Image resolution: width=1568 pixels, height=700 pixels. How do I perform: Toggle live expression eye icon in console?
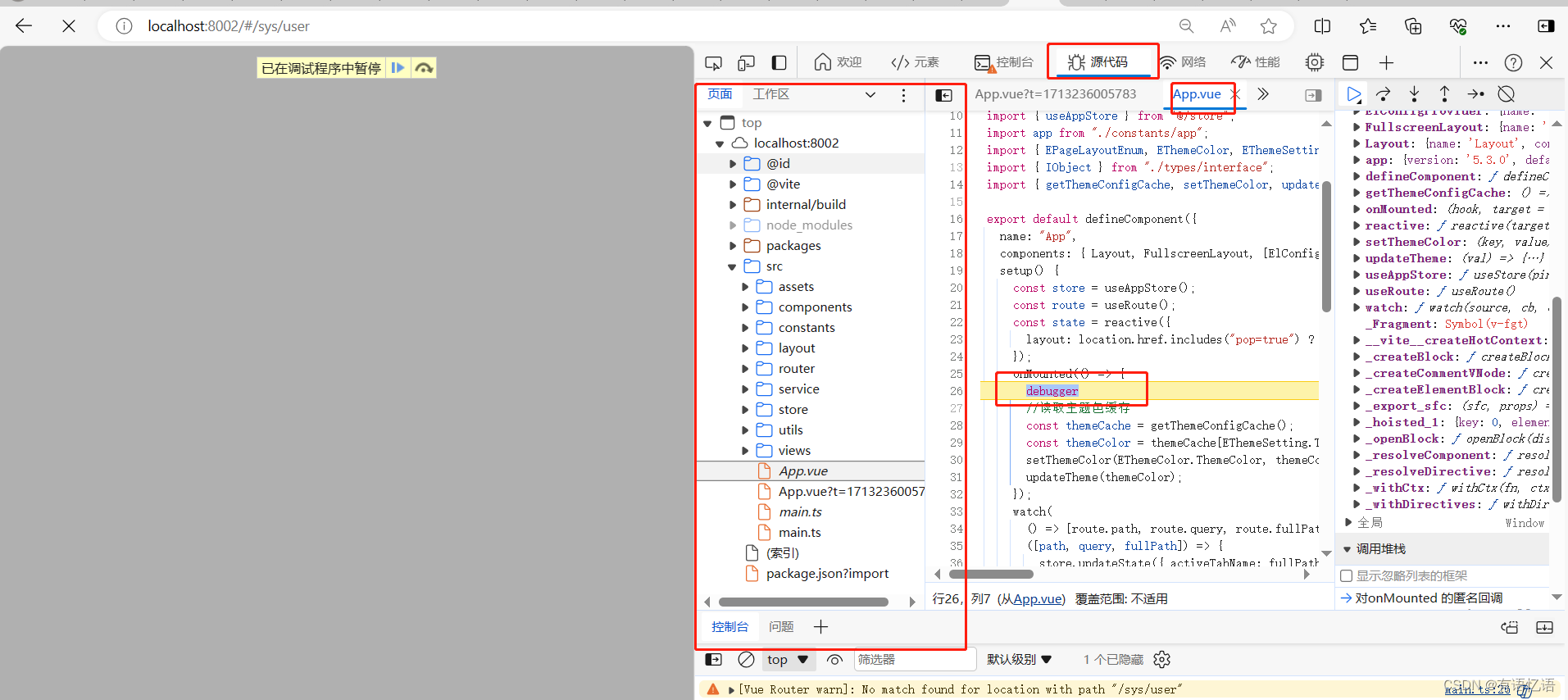[834, 659]
